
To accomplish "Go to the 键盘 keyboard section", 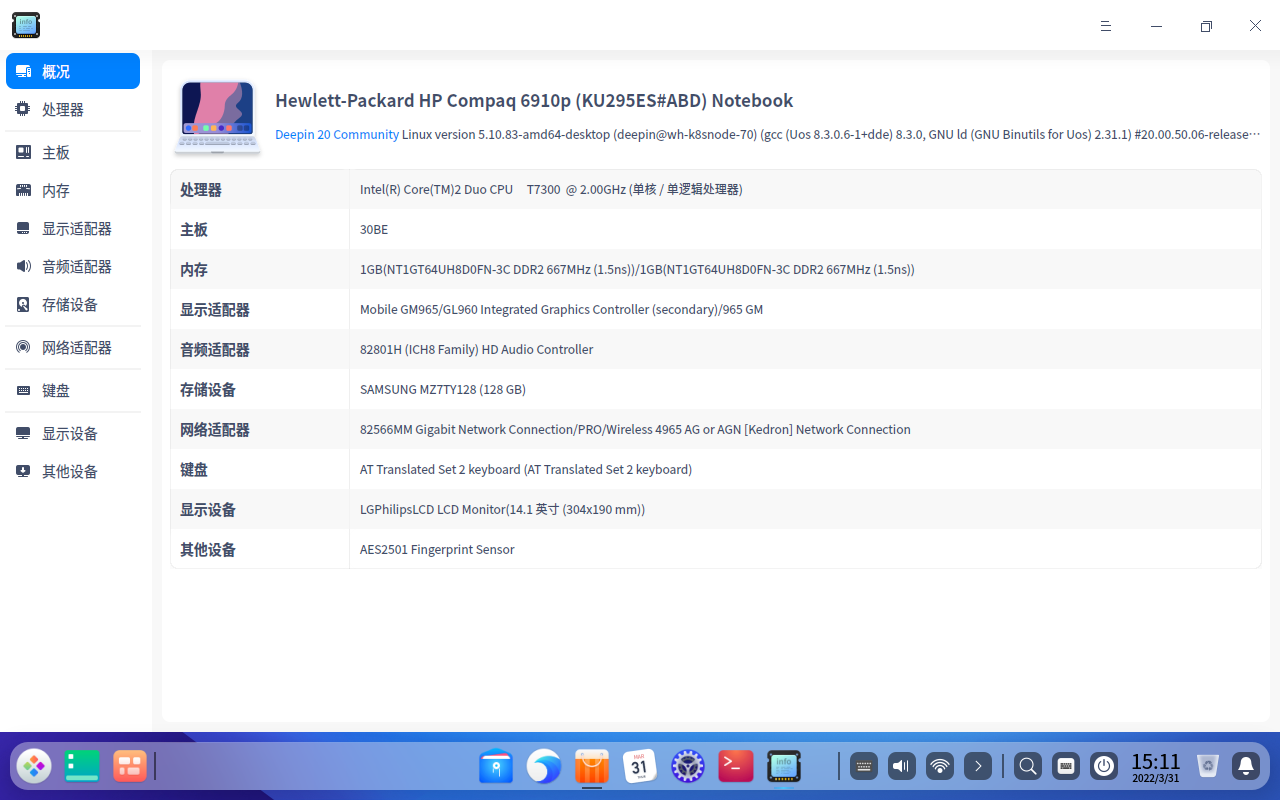I will click(x=73, y=390).
